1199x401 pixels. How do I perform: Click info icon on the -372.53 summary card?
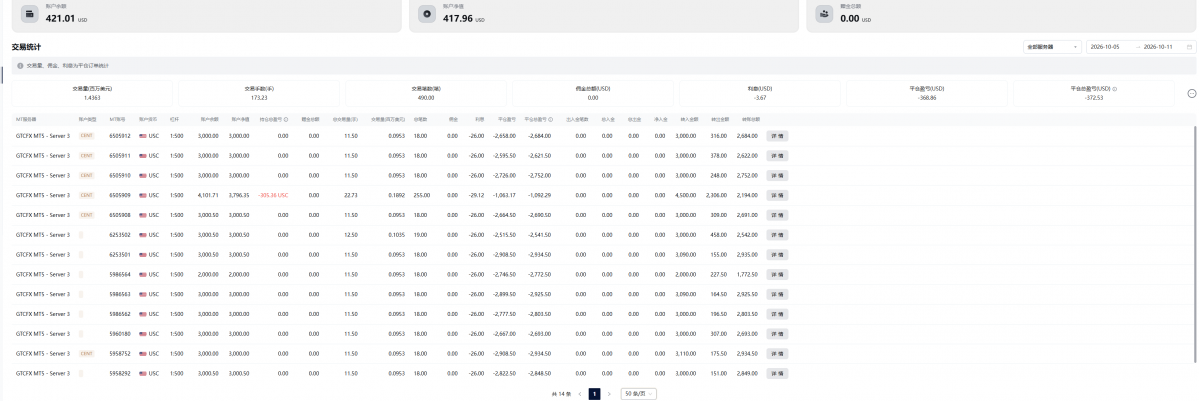pos(1116,89)
